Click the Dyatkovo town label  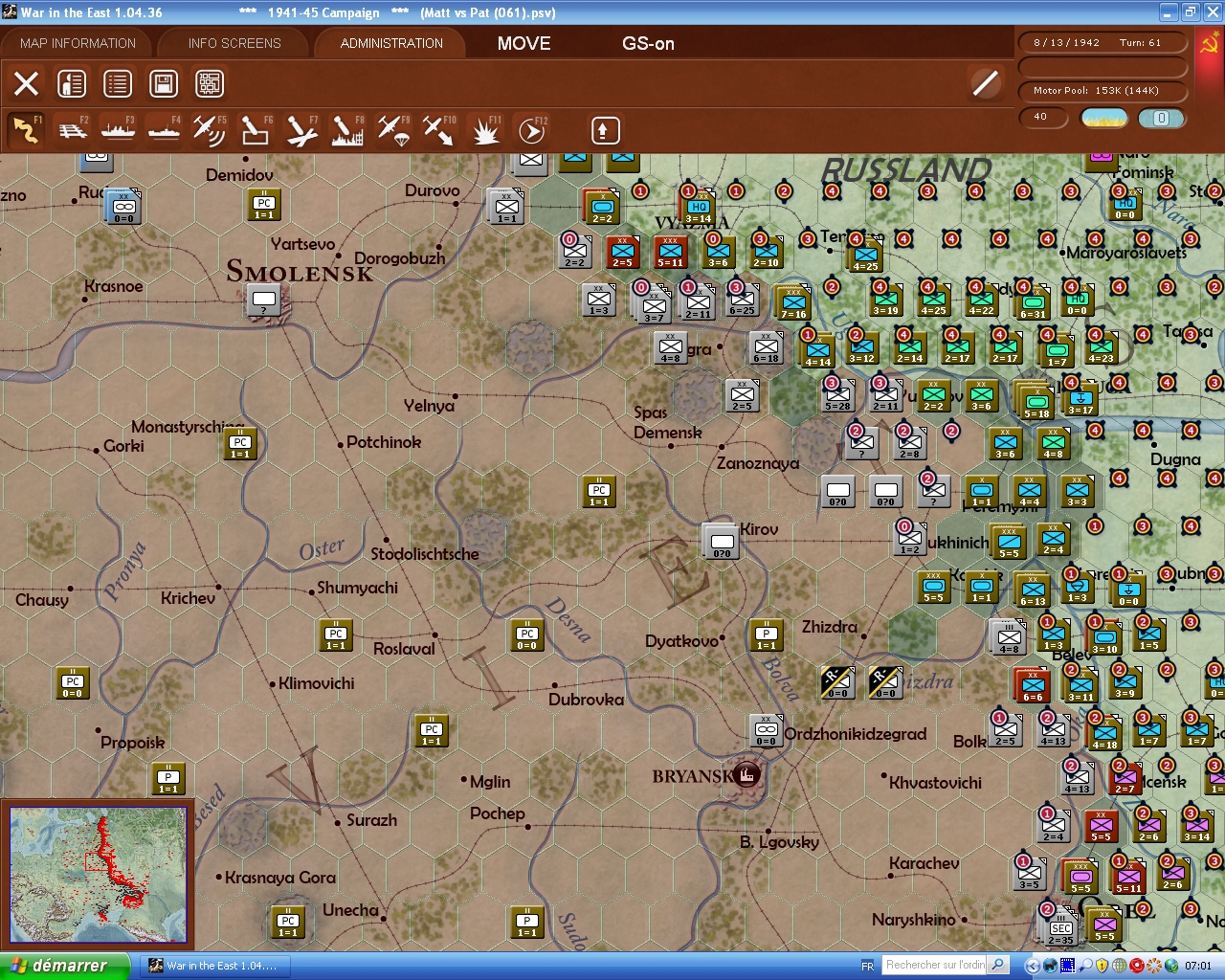point(681,640)
